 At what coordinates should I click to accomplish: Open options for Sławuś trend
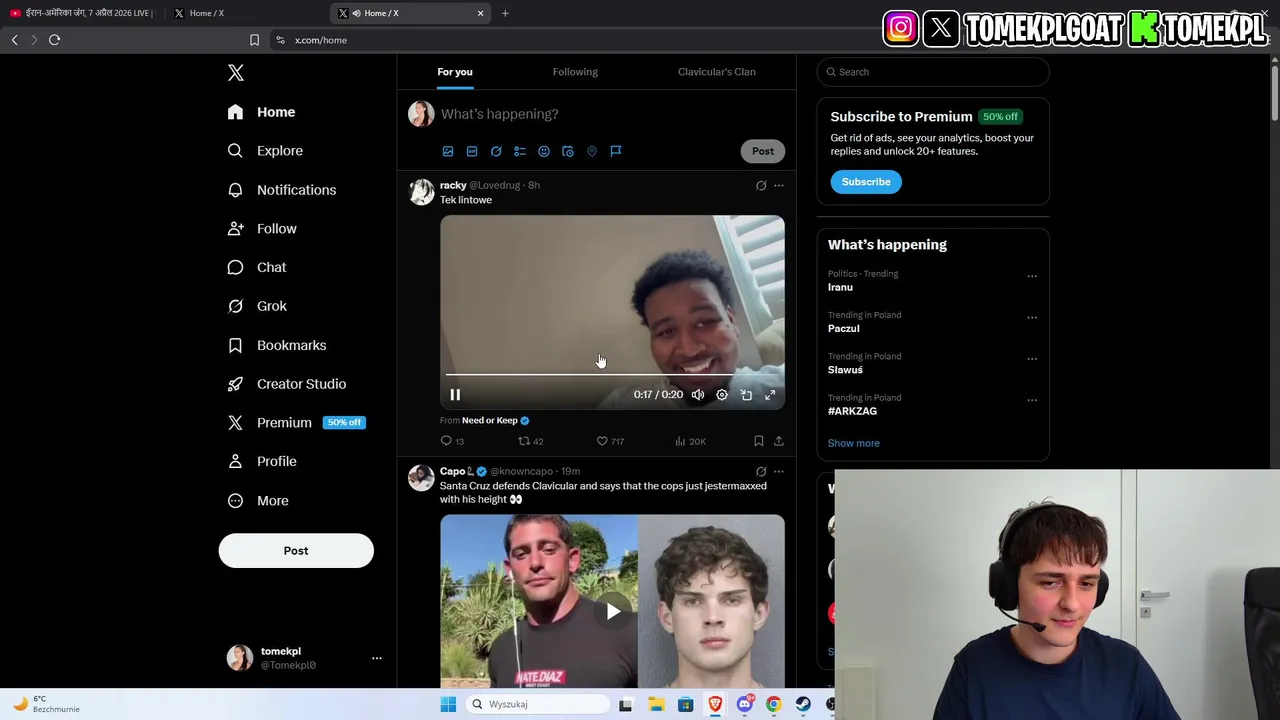(x=1032, y=359)
